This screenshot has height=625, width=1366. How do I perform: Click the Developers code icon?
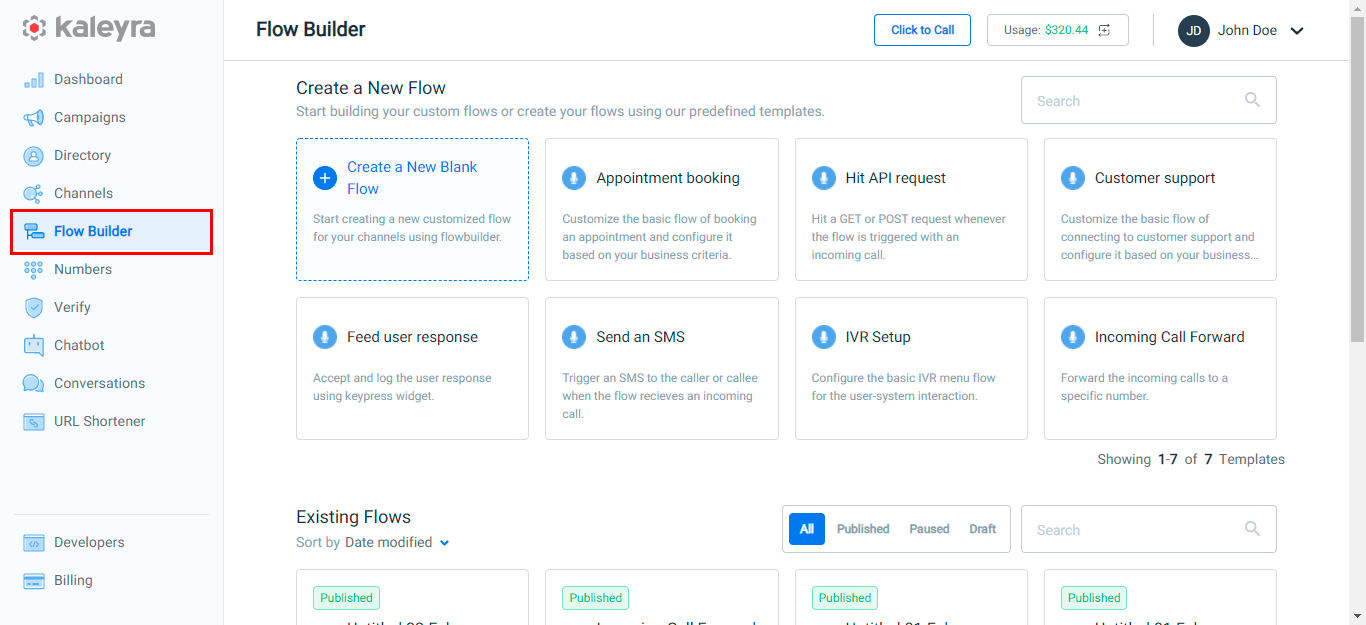(34, 543)
